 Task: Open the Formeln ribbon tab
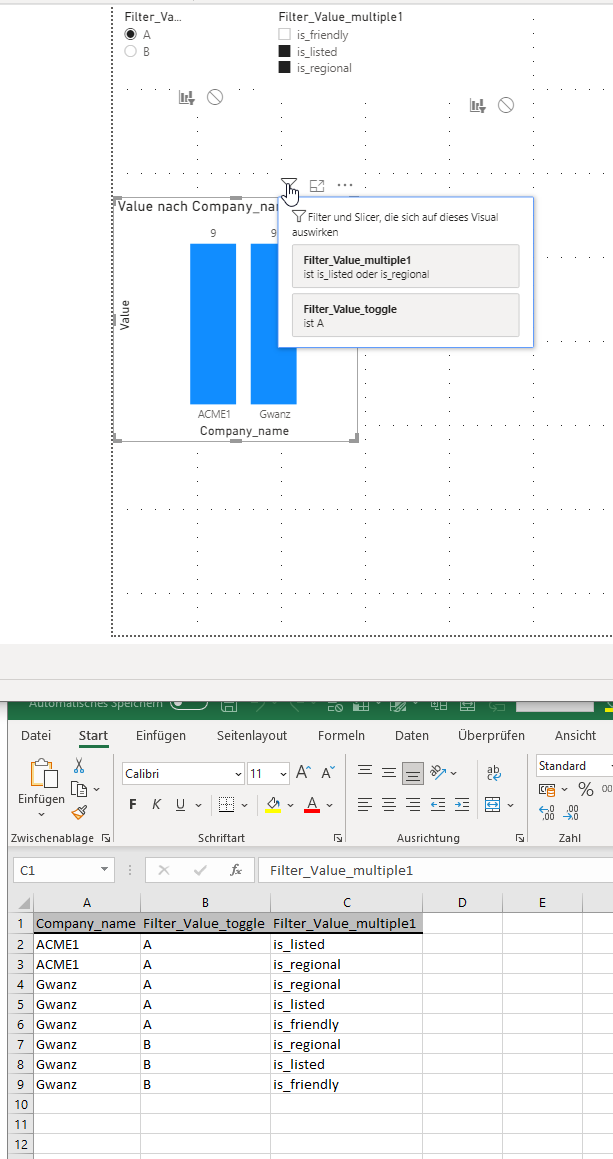342,735
